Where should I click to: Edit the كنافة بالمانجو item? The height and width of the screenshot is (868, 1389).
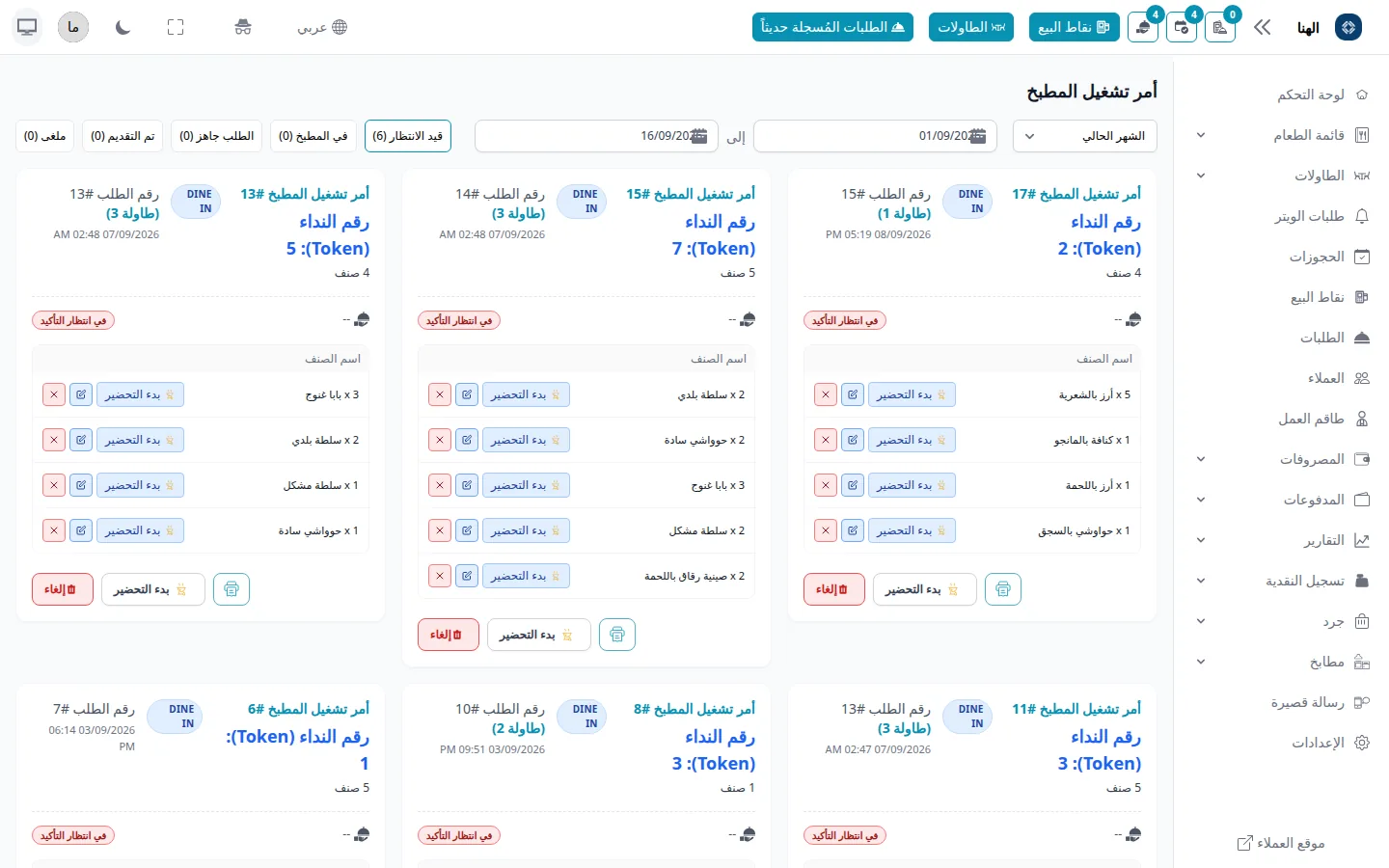(x=853, y=440)
